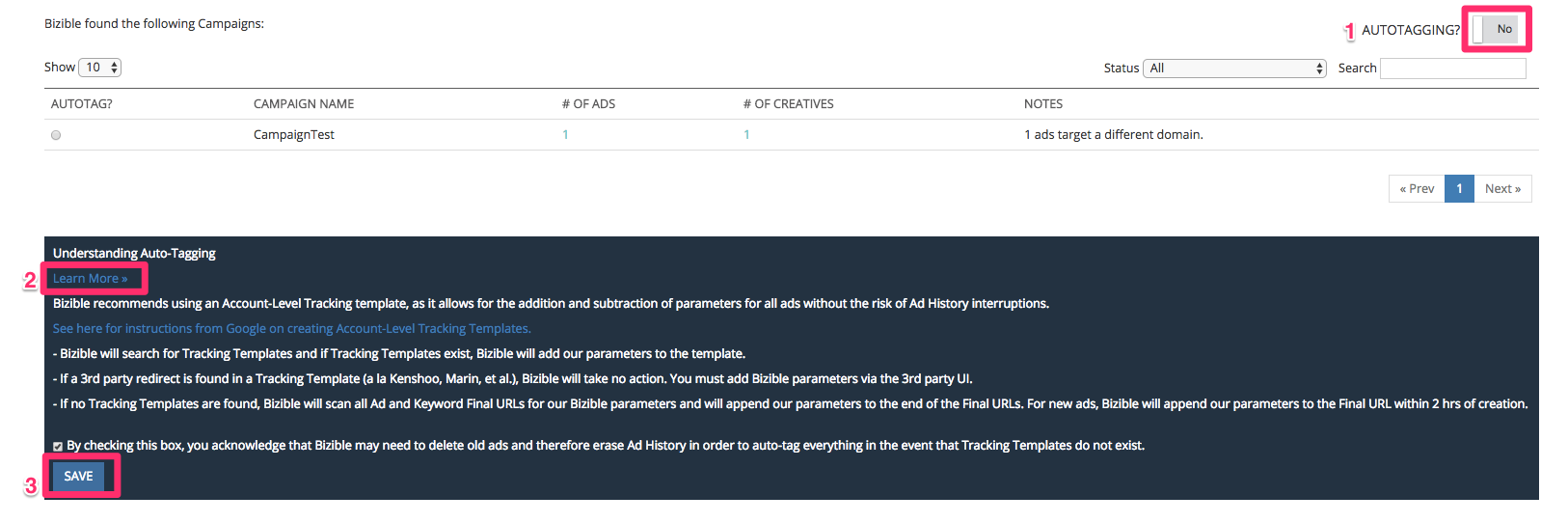Click the Understanding Auto-Tagging heading
Screen dimensions: 1568x523
click(134, 254)
